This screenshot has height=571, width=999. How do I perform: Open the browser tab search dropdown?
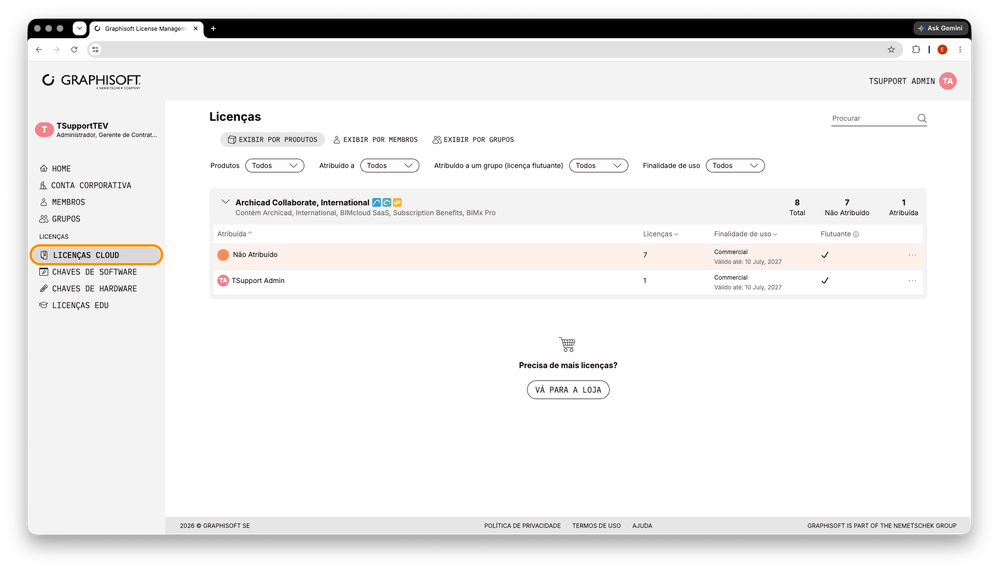79,28
